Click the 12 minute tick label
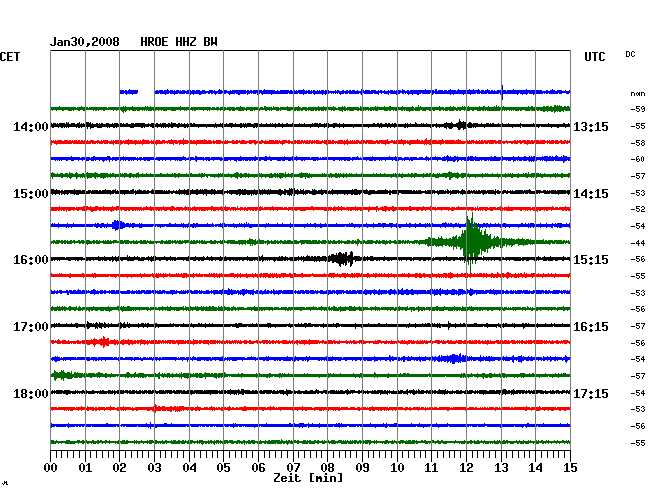The width and height of the screenshot is (650, 494). [x=466, y=468]
